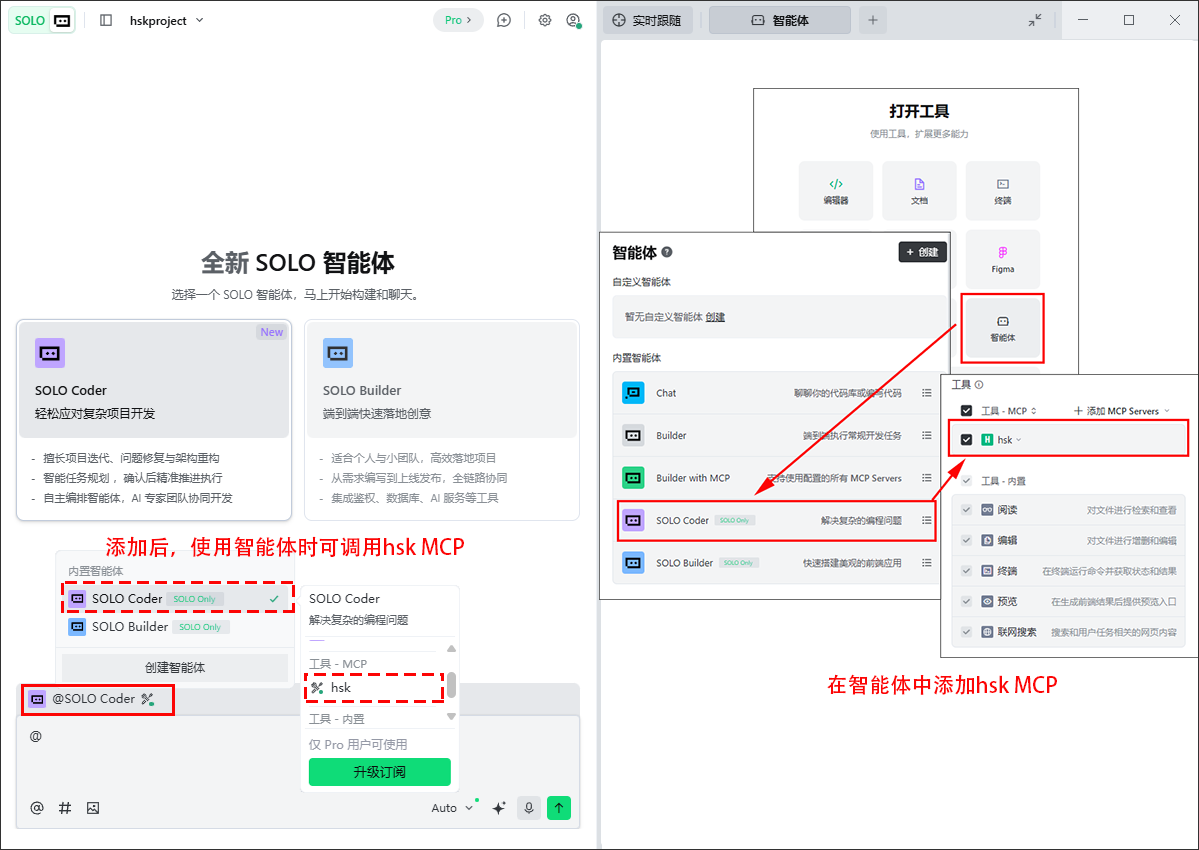Start a new chat via top bar icon
Screen dimensions: 1199x850
(504, 20)
